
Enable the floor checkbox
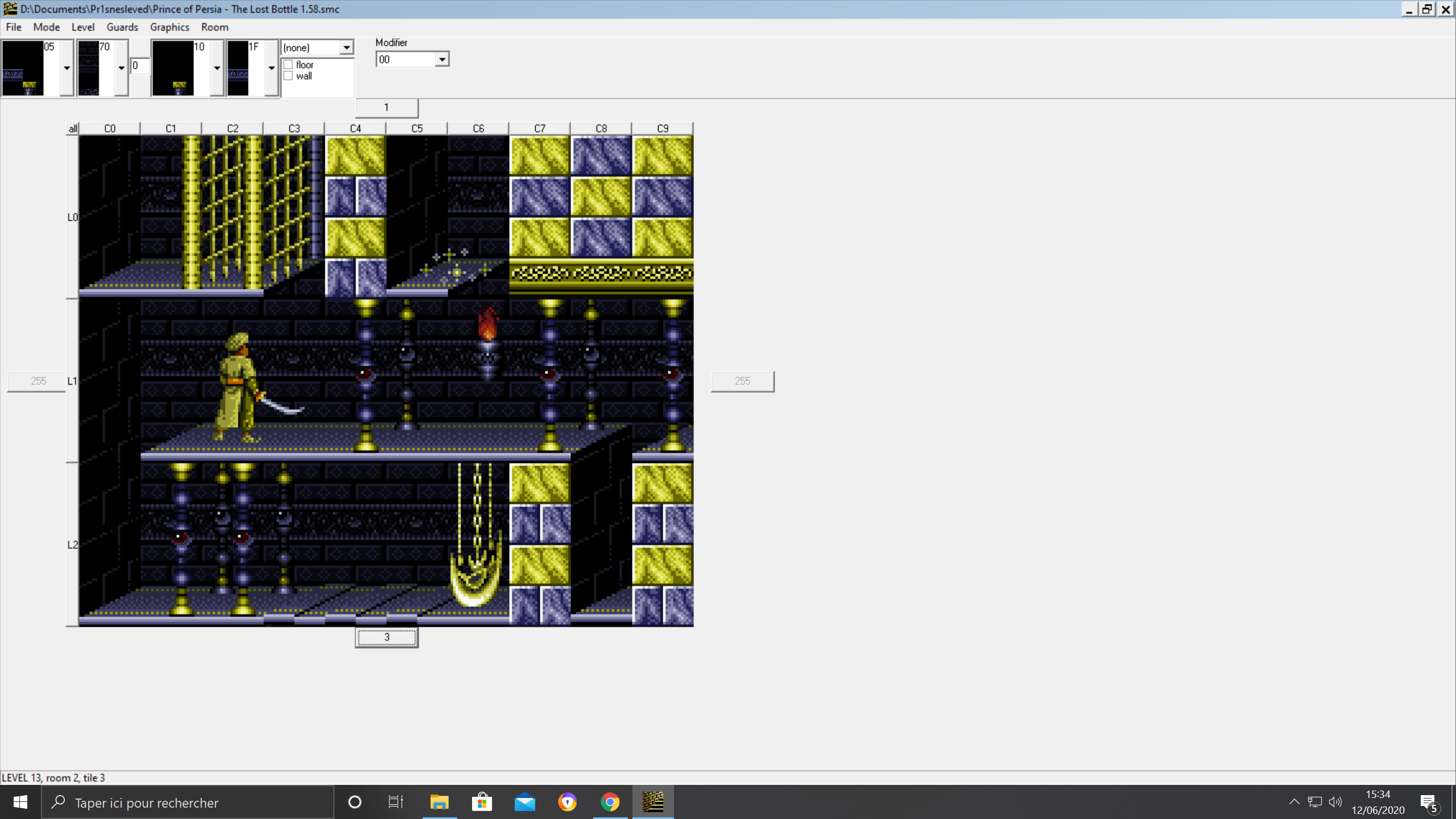coord(288,65)
